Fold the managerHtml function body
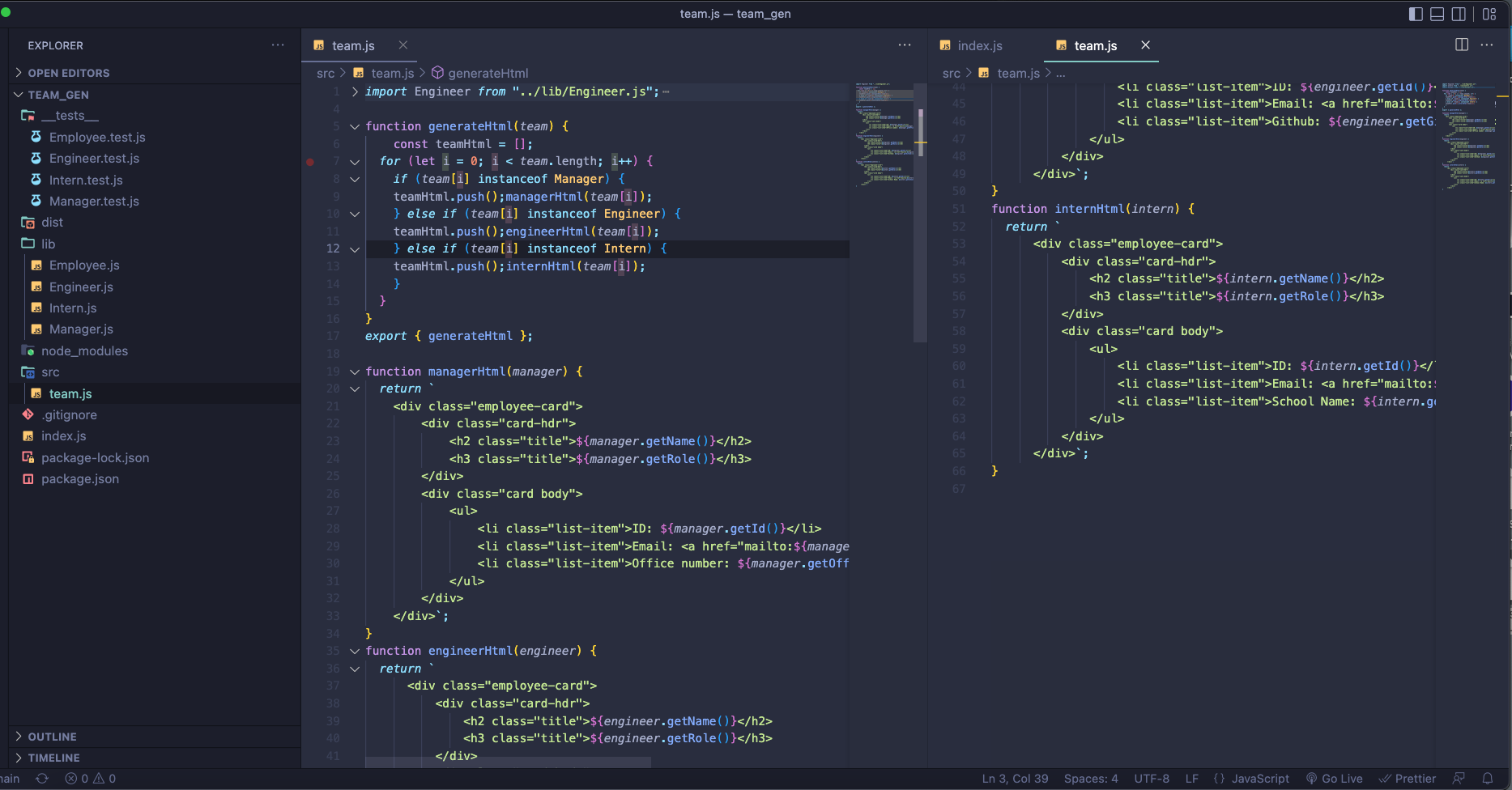 click(354, 371)
